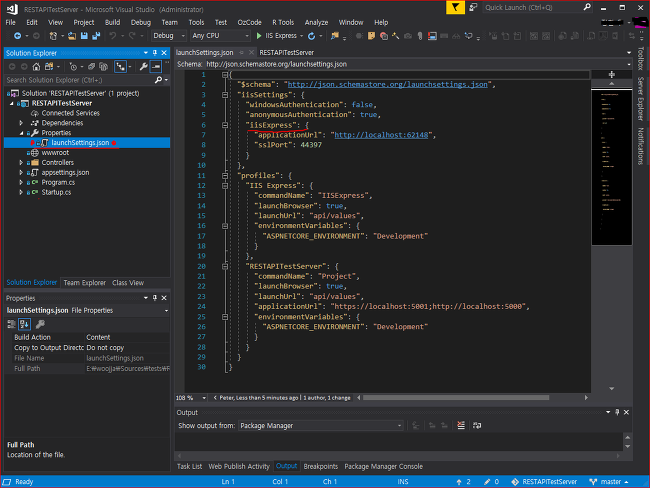650x488 pixels.
Task: Collapse the Properties folder node in Solution Explorer
Action: (x=21, y=133)
